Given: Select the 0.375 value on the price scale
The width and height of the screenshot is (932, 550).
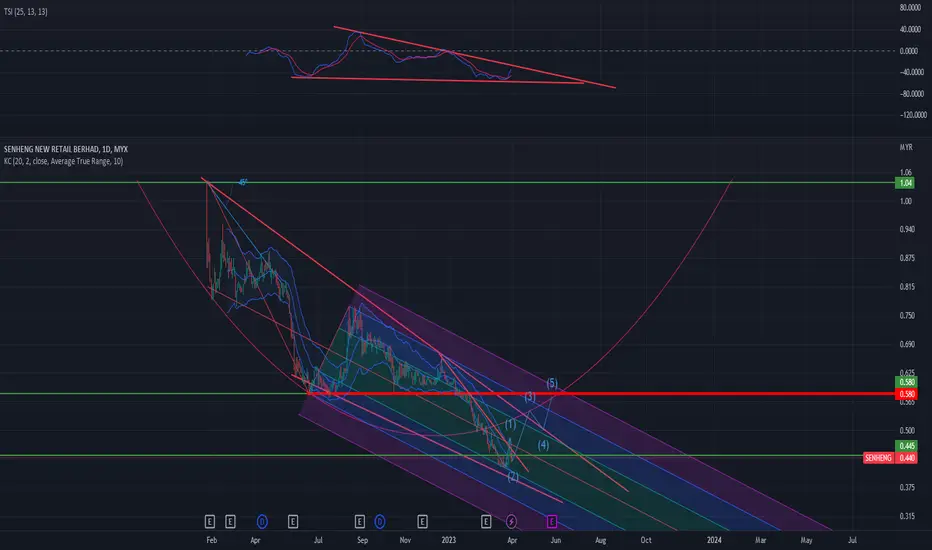Looking at the screenshot, I should click(907, 488).
